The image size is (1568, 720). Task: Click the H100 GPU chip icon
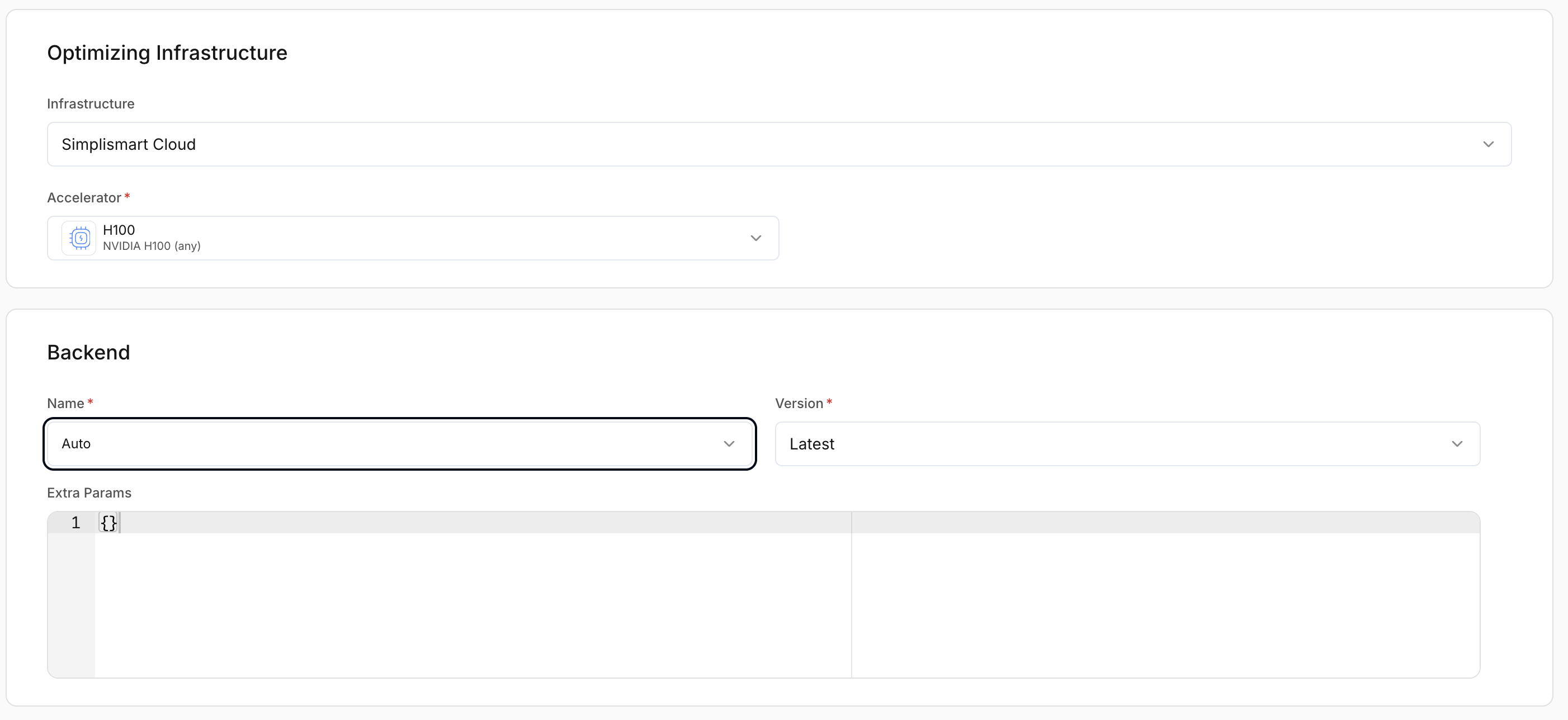click(x=79, y=238)
